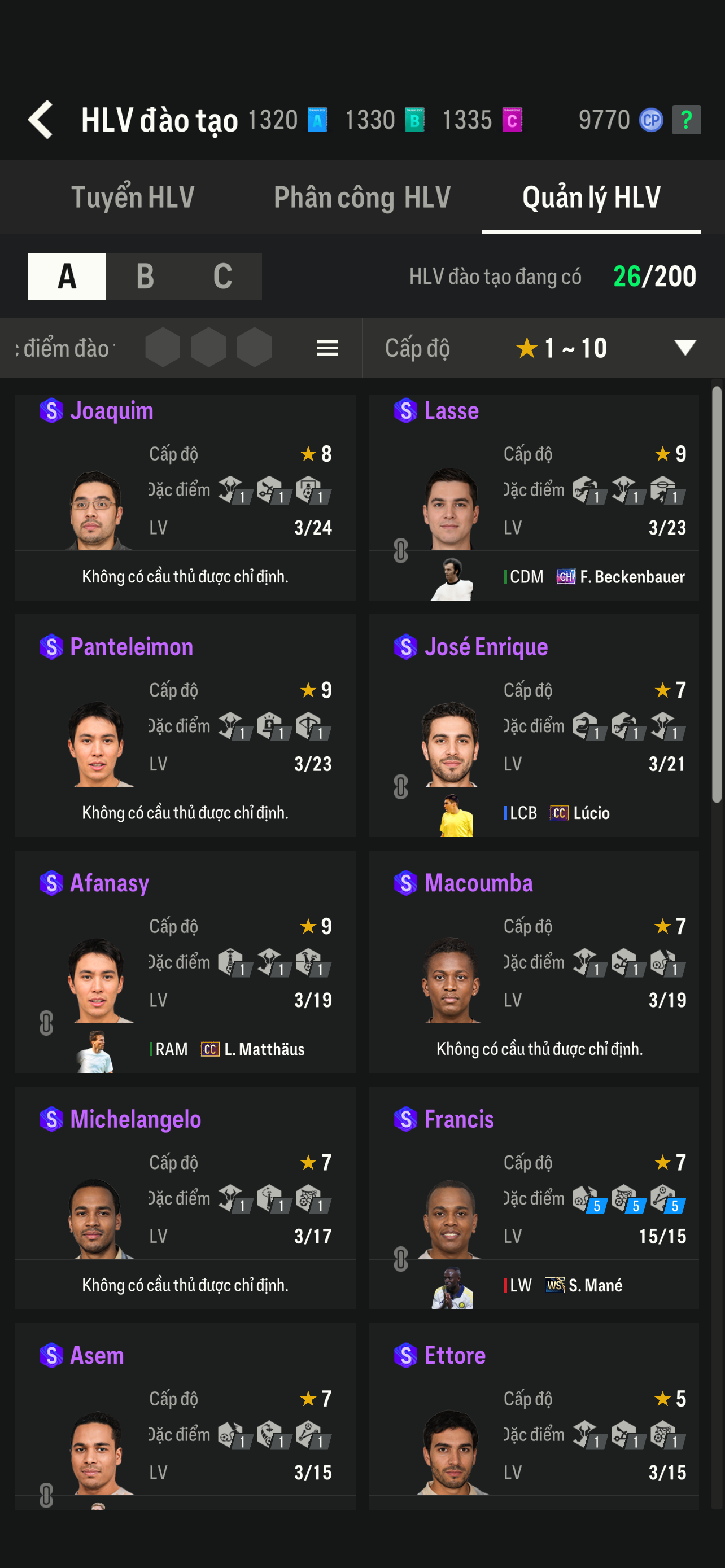Screen dimensions: 725x1568
Task: Select the A grade toggle
Action: pos(67,277)
